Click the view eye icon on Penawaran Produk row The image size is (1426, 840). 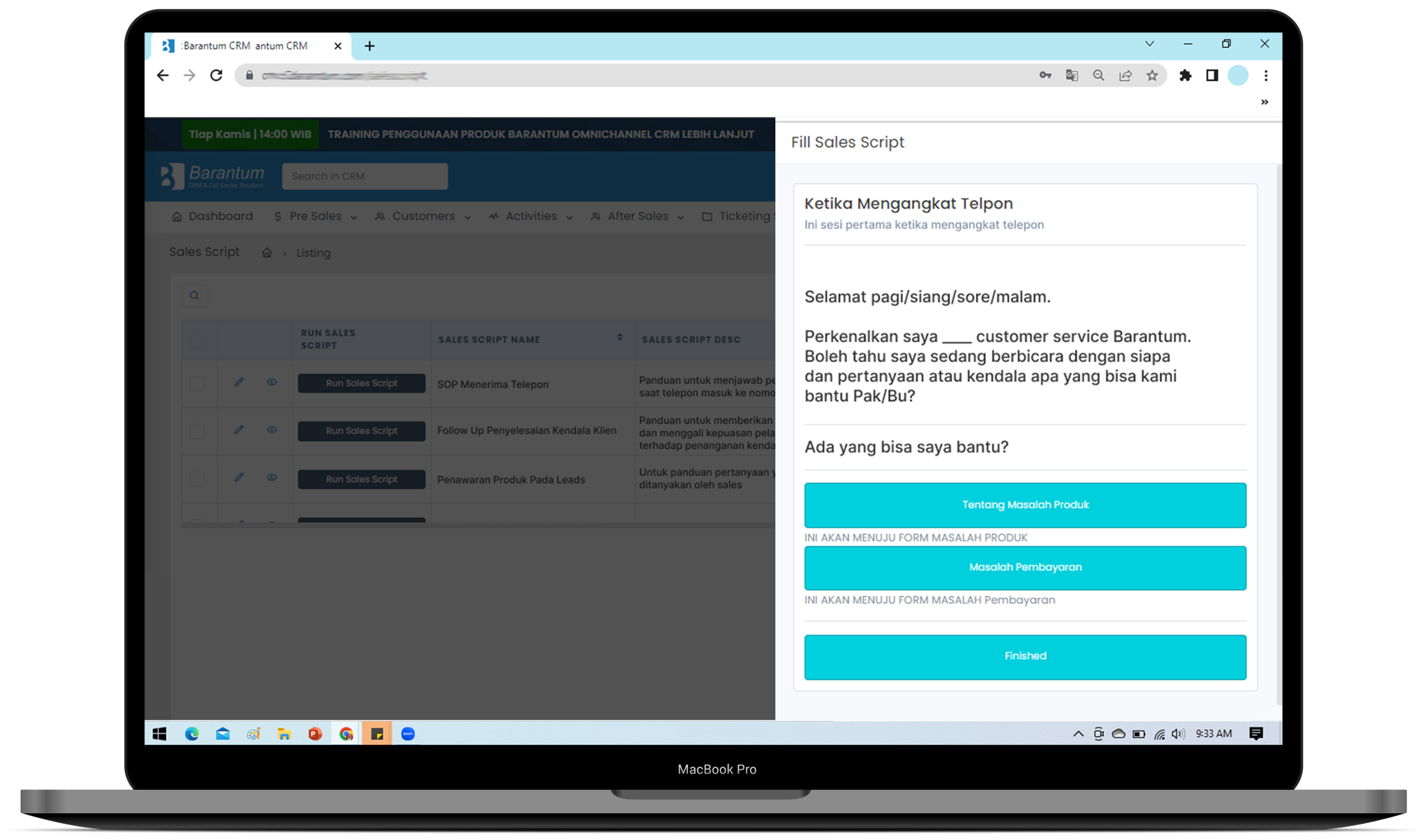(272, 478)
